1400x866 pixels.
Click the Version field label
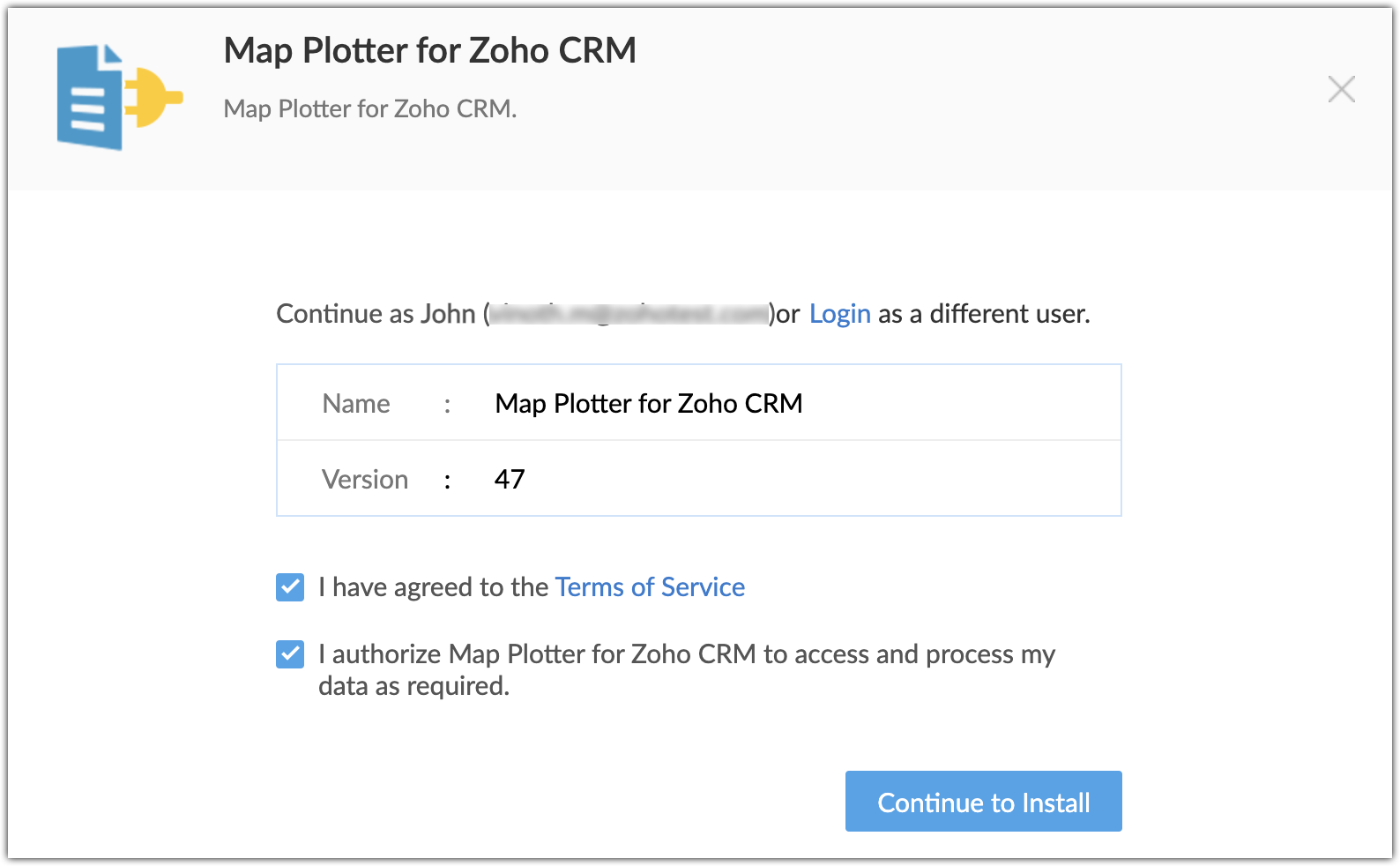click(365, 479)
